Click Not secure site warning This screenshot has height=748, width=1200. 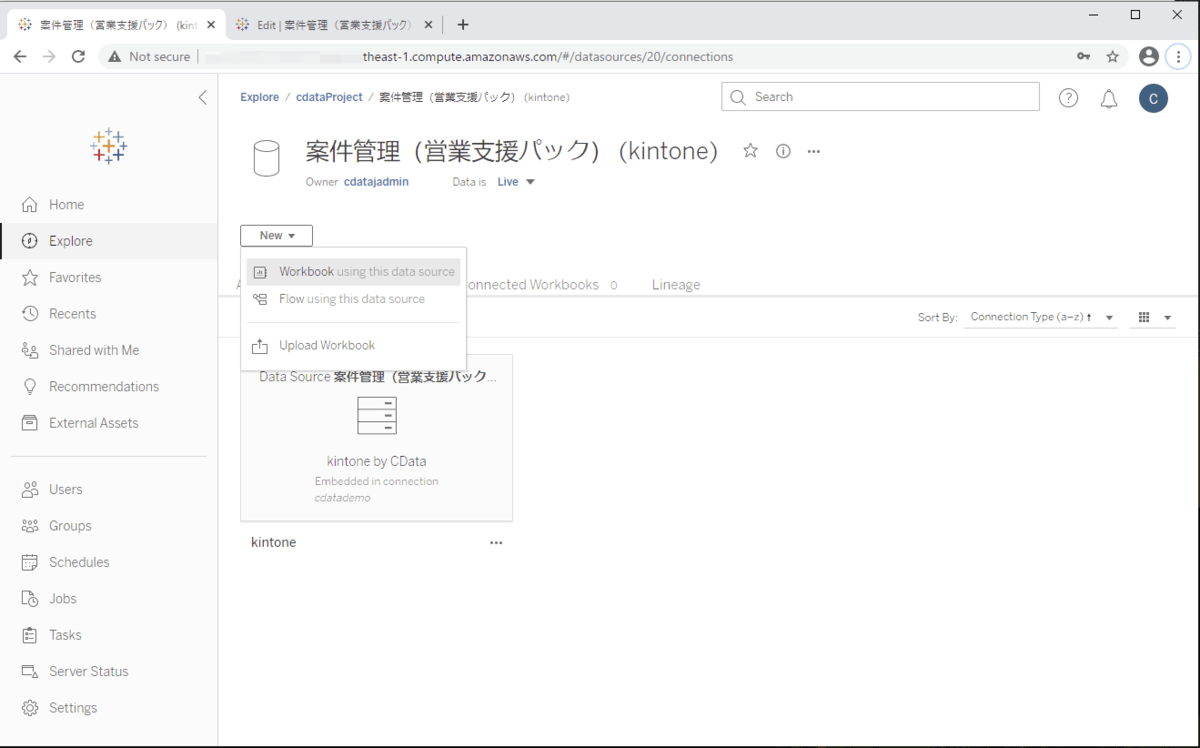[149, 57]
